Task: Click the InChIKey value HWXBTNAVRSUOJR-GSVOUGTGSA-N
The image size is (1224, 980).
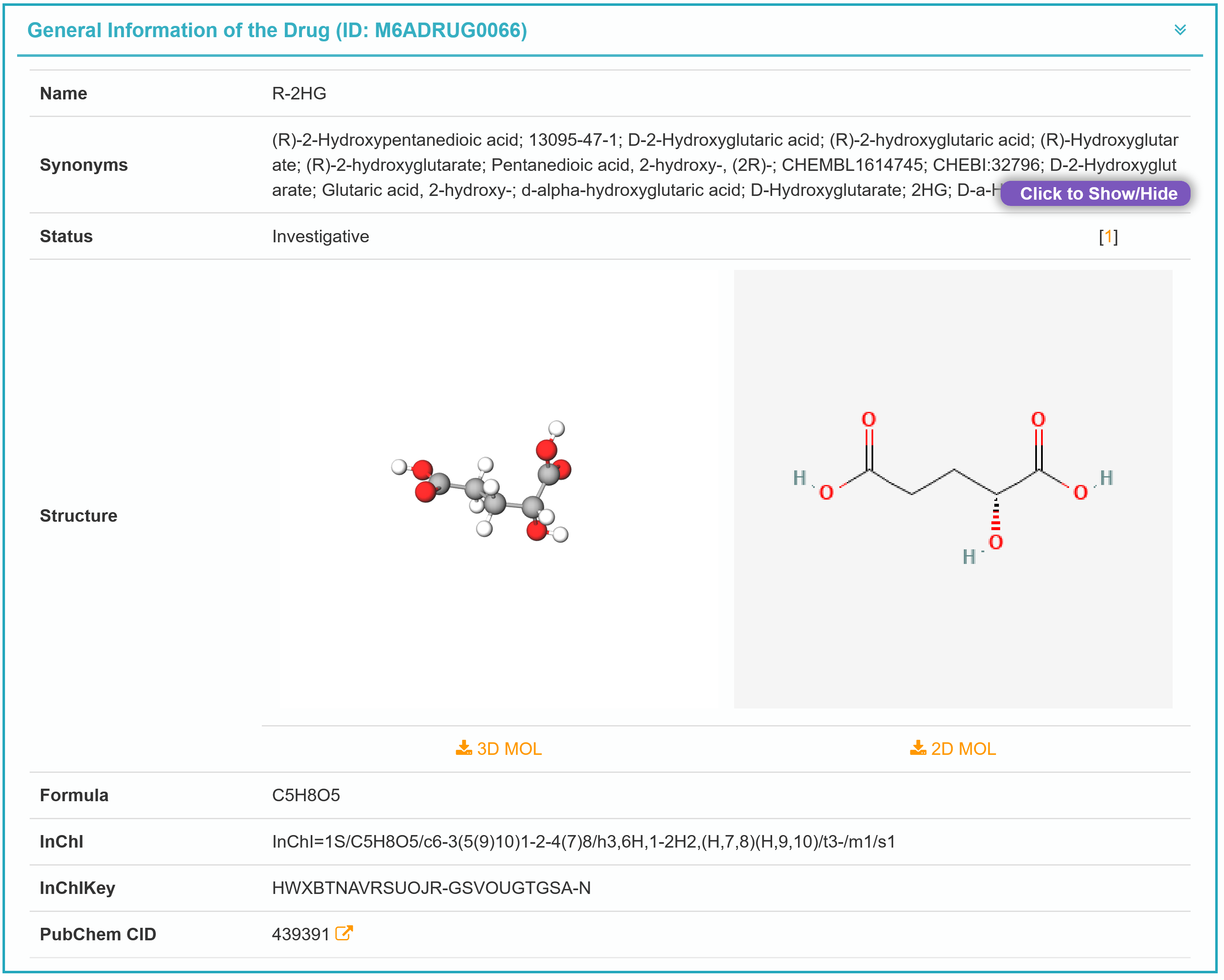Action: point(431,887)
